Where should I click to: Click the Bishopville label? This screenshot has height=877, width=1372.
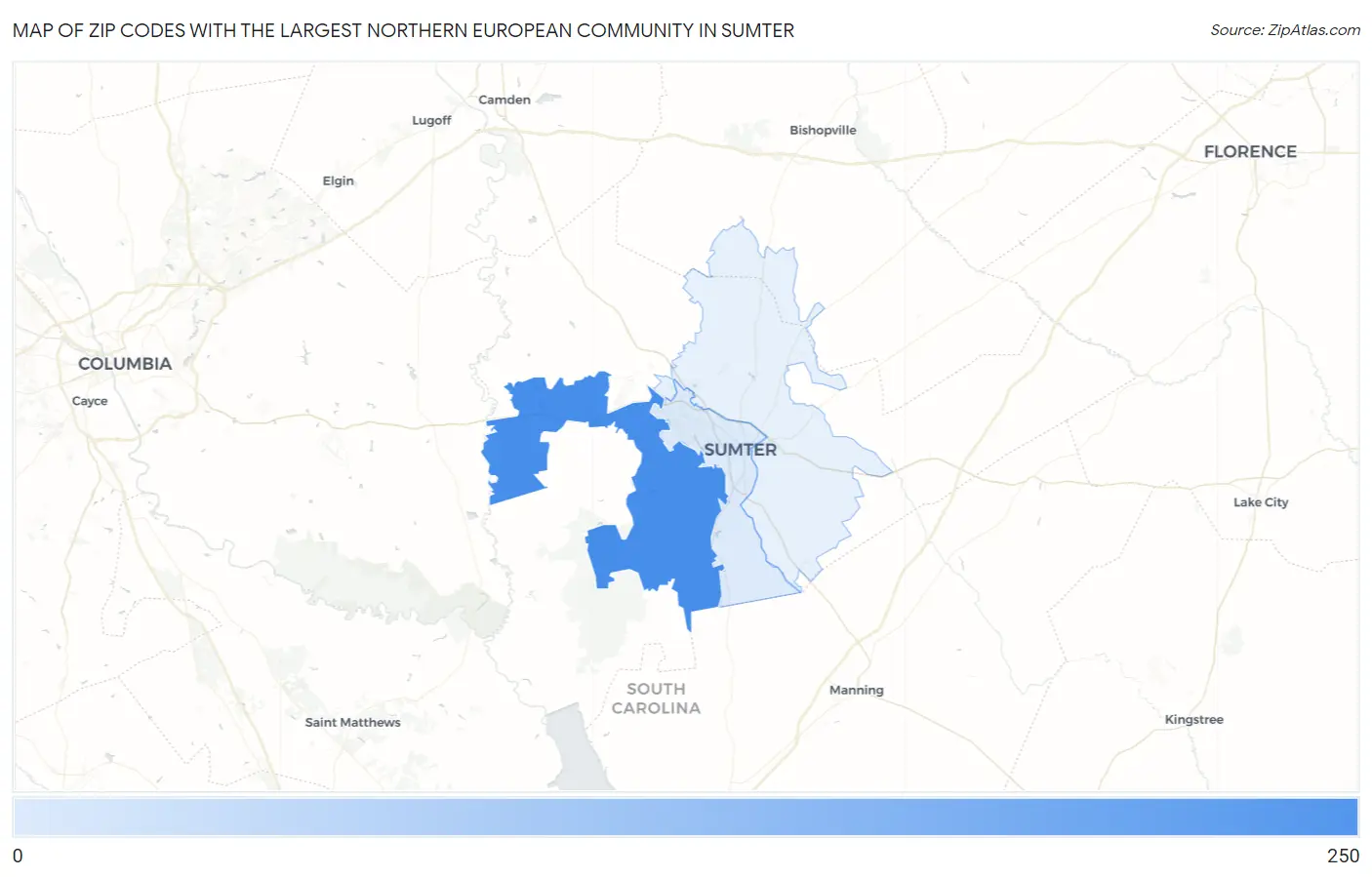click(x=823, y=130)
